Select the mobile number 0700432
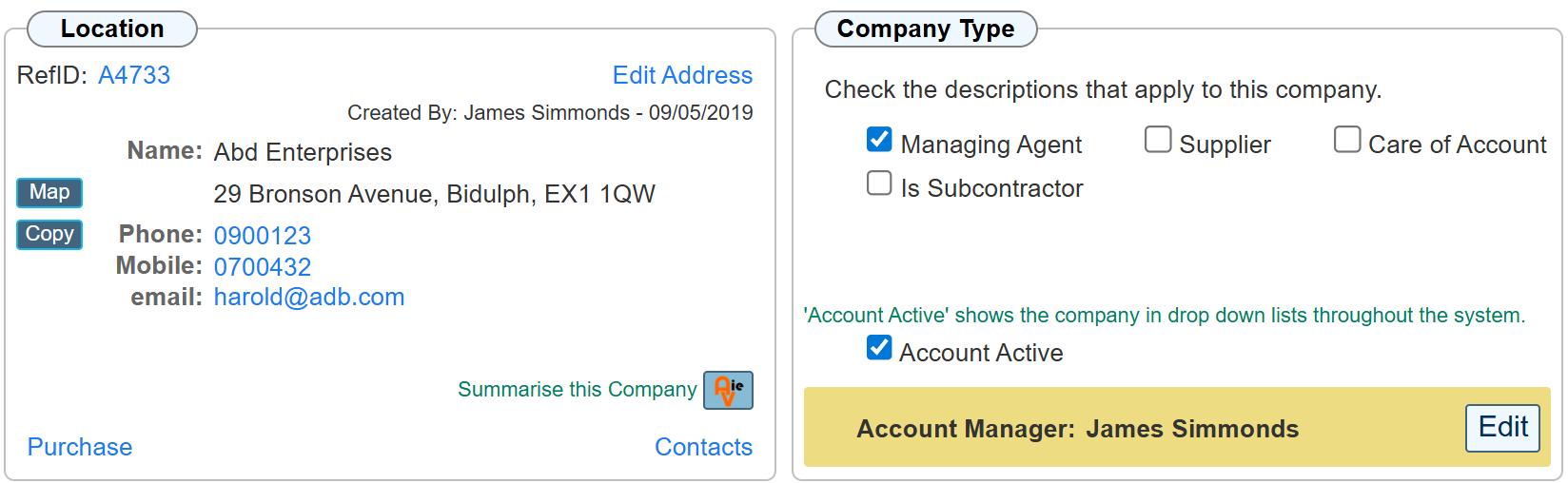Image resolution: width=1568 pixels, height=483 pixels. [x=263, y=267]
